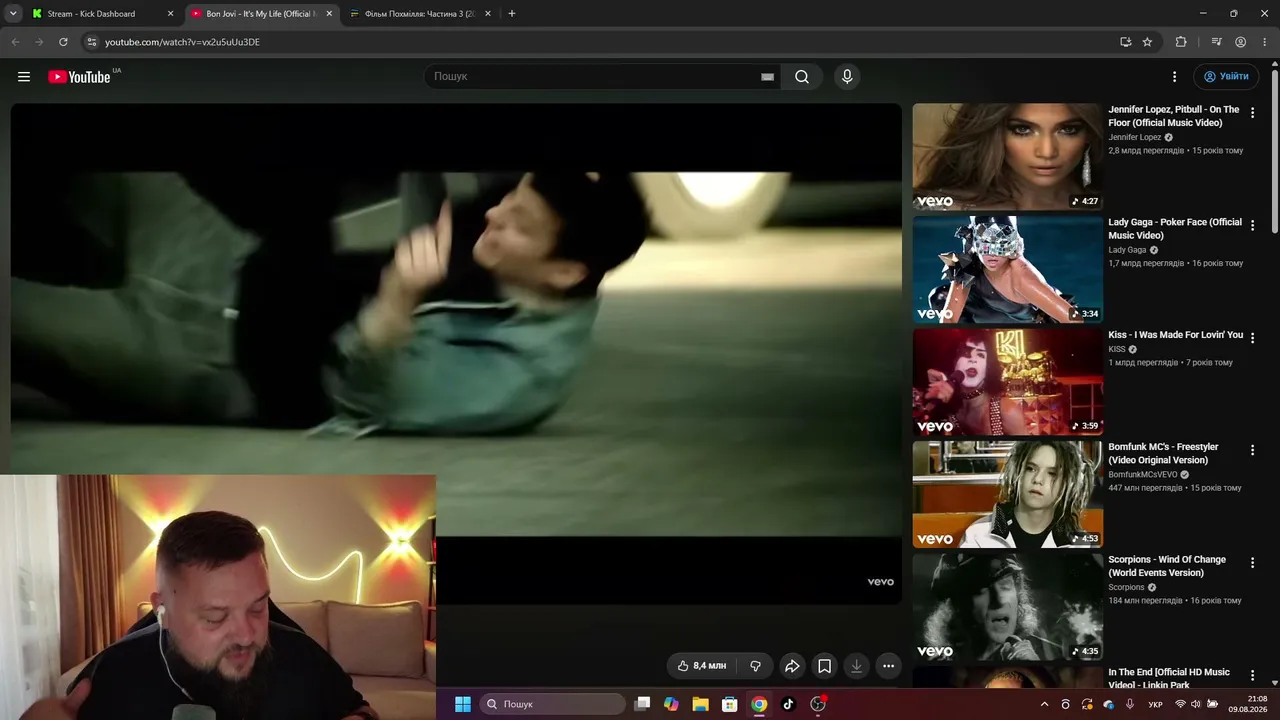Image resolution: width=1280 pixels, height=720 pixels.
Task: Click the Windows taskbar Пошук search box
Action: pyautogui.click(x=552, y=704)
